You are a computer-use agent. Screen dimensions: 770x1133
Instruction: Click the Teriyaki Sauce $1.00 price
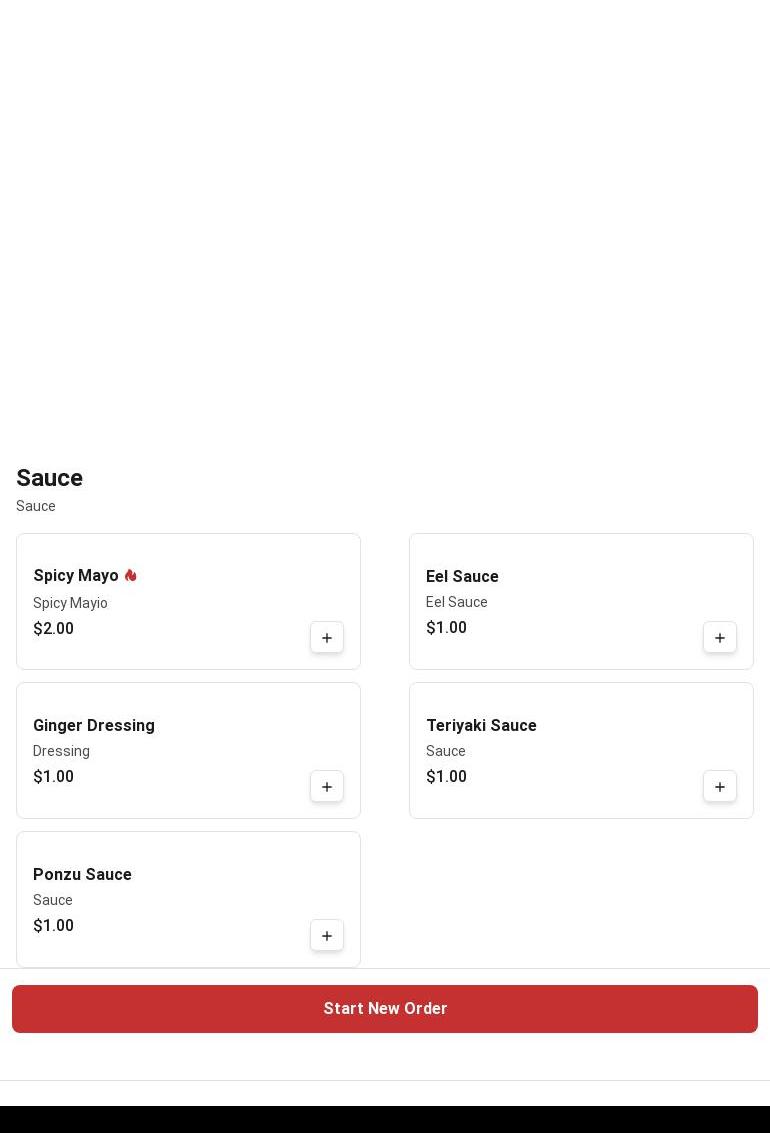(x=446, y=777)
